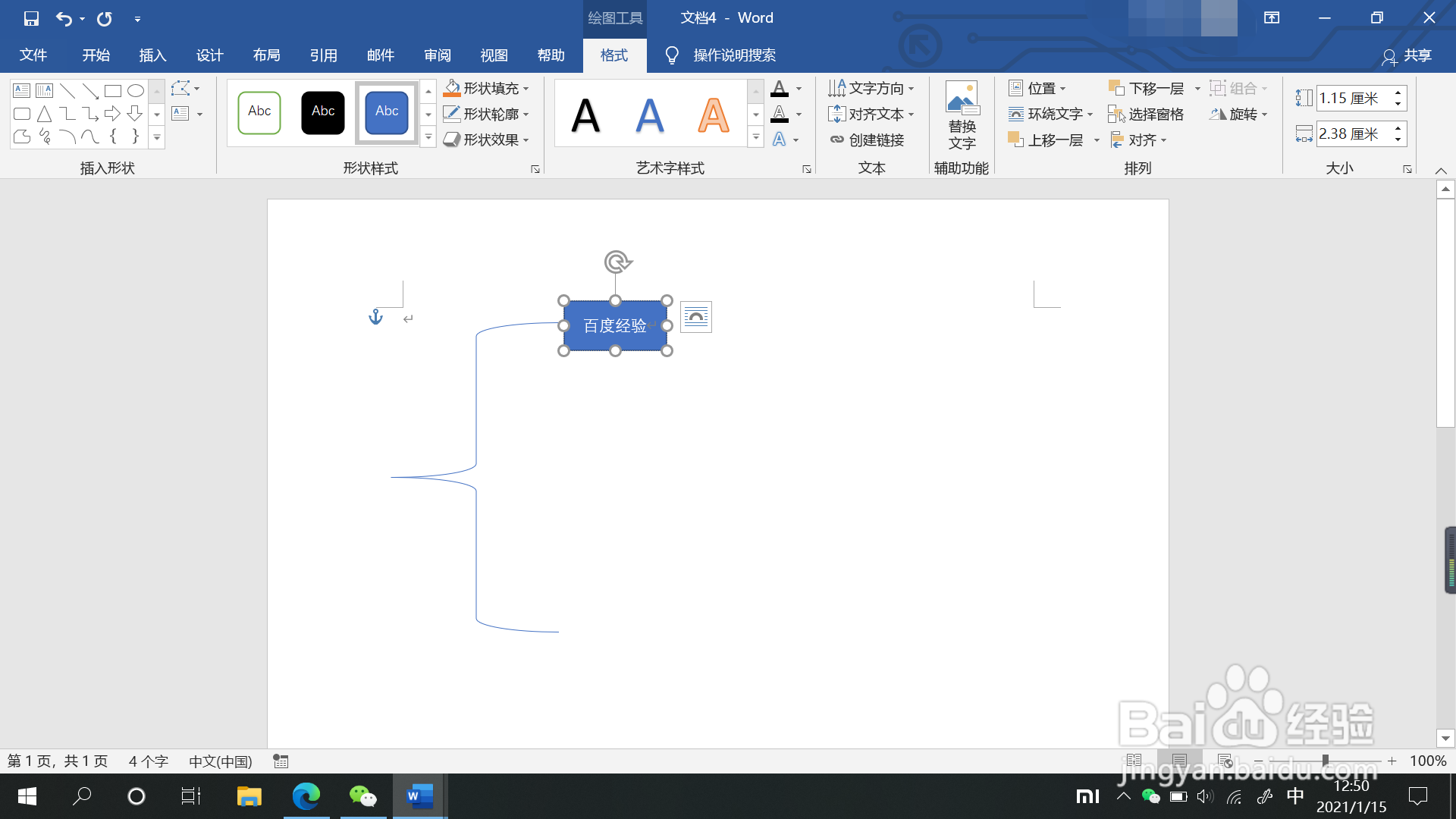1456x819 pixels.
Task: Open 文字方向 text direction dropdown
Action: 871,89
